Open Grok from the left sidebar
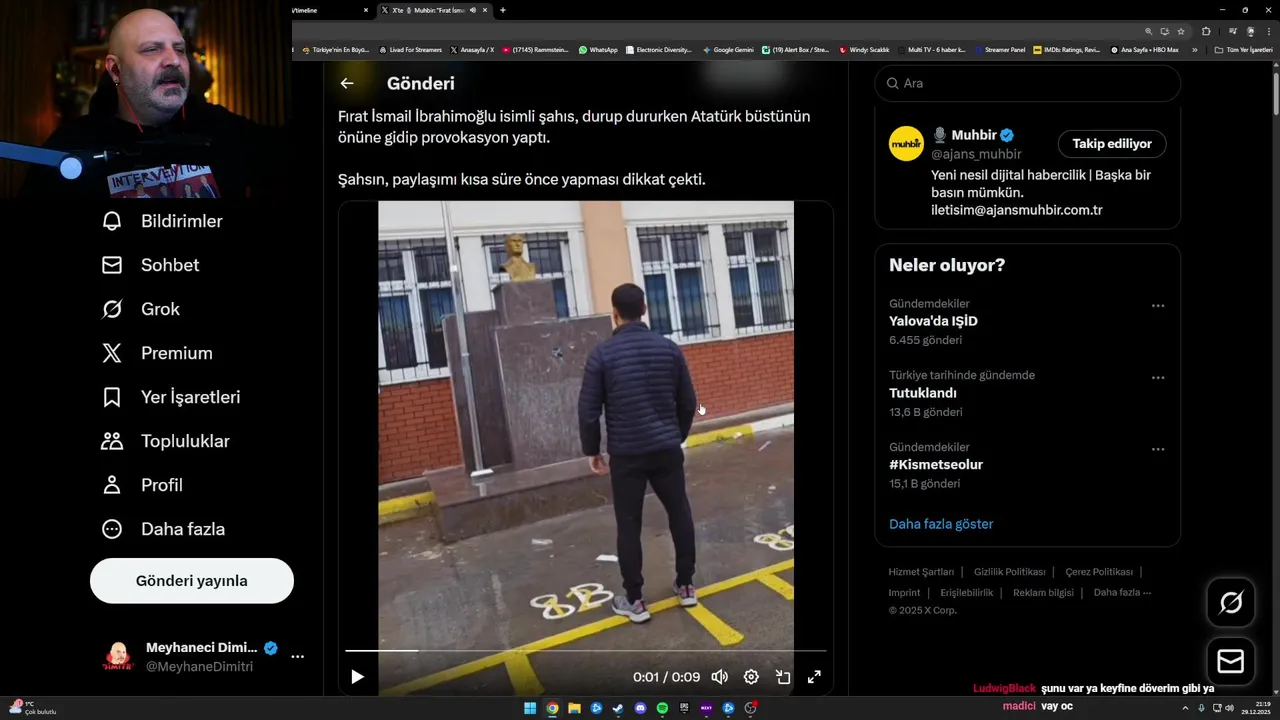 tap(140, 309)
